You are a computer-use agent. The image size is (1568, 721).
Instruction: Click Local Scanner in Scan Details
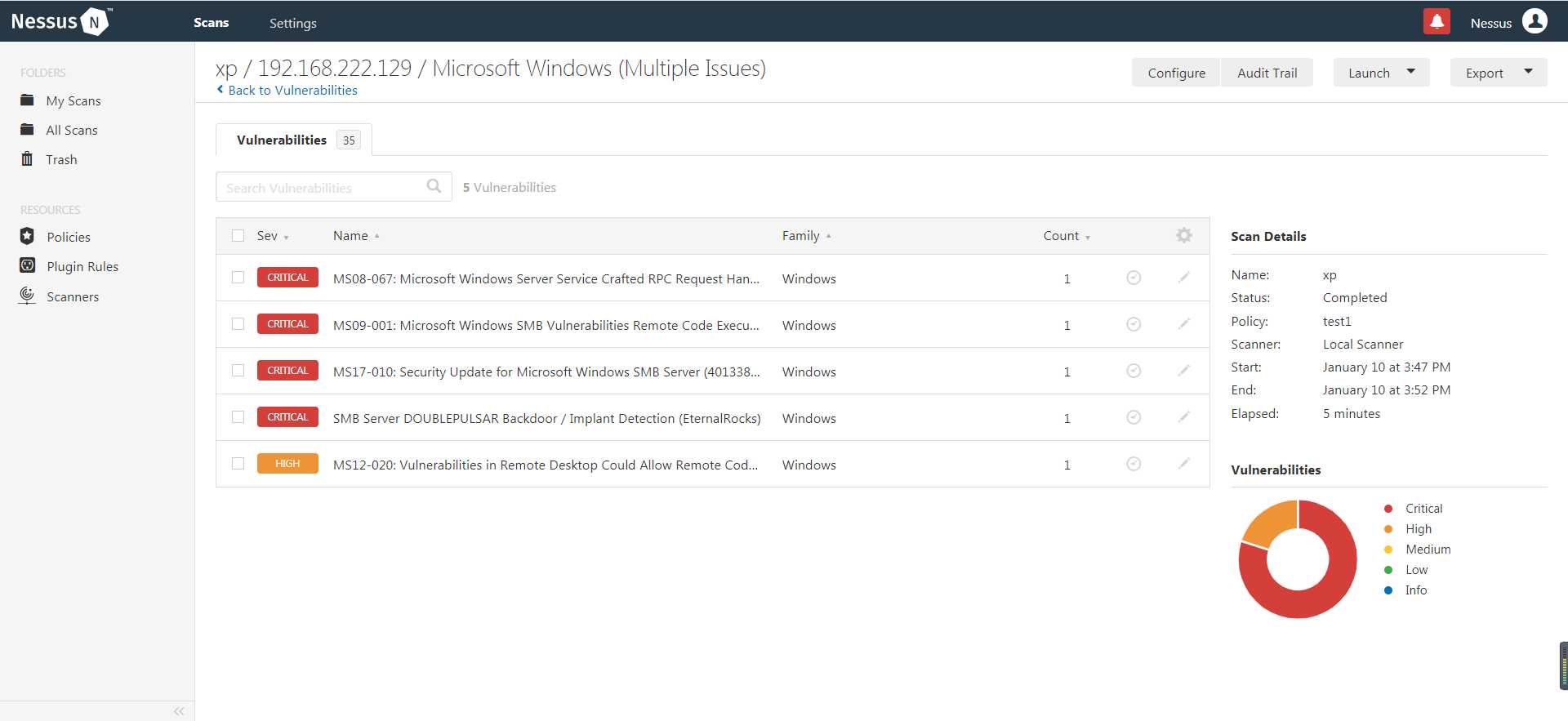[1363, 345]
